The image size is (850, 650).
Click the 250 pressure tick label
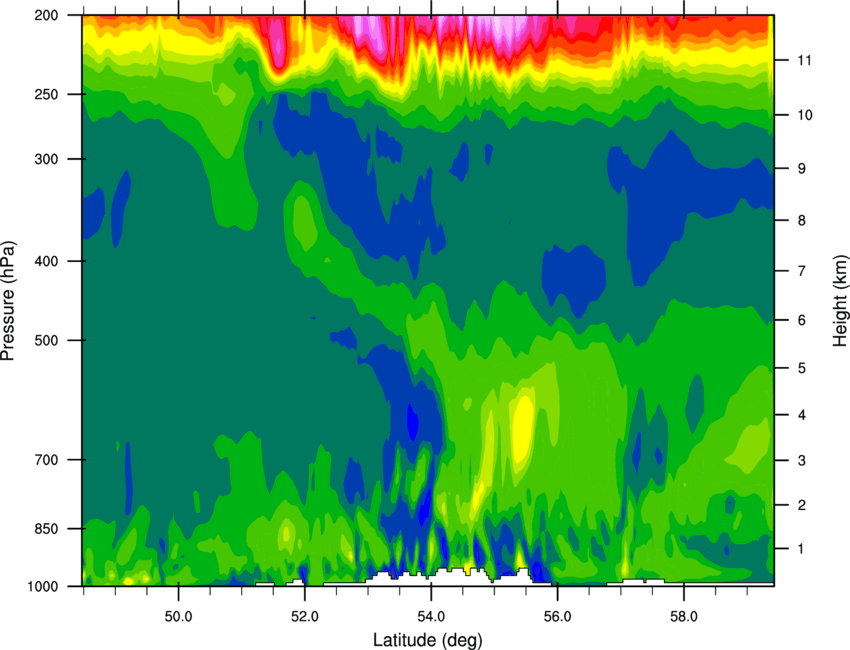pyautogui.click(x=46, y=94)
